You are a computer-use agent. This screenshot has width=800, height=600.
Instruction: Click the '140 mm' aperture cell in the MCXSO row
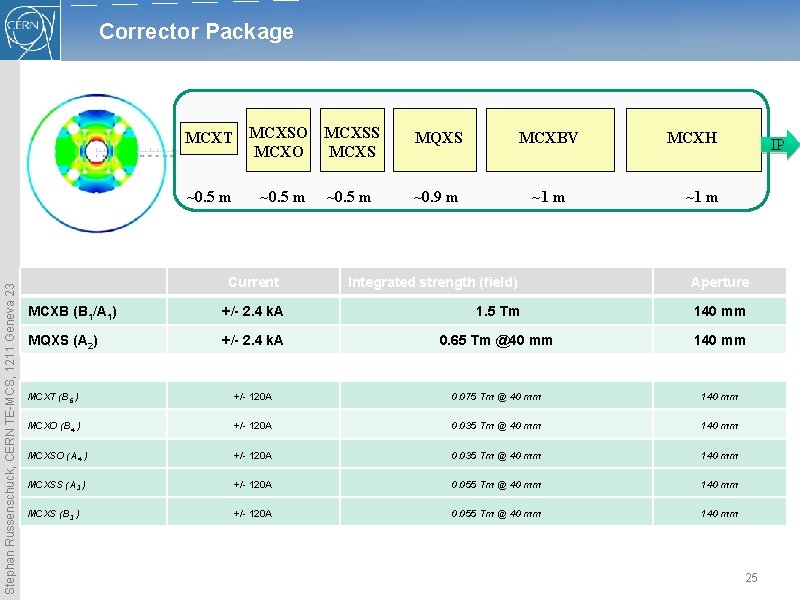coord(720,455)
